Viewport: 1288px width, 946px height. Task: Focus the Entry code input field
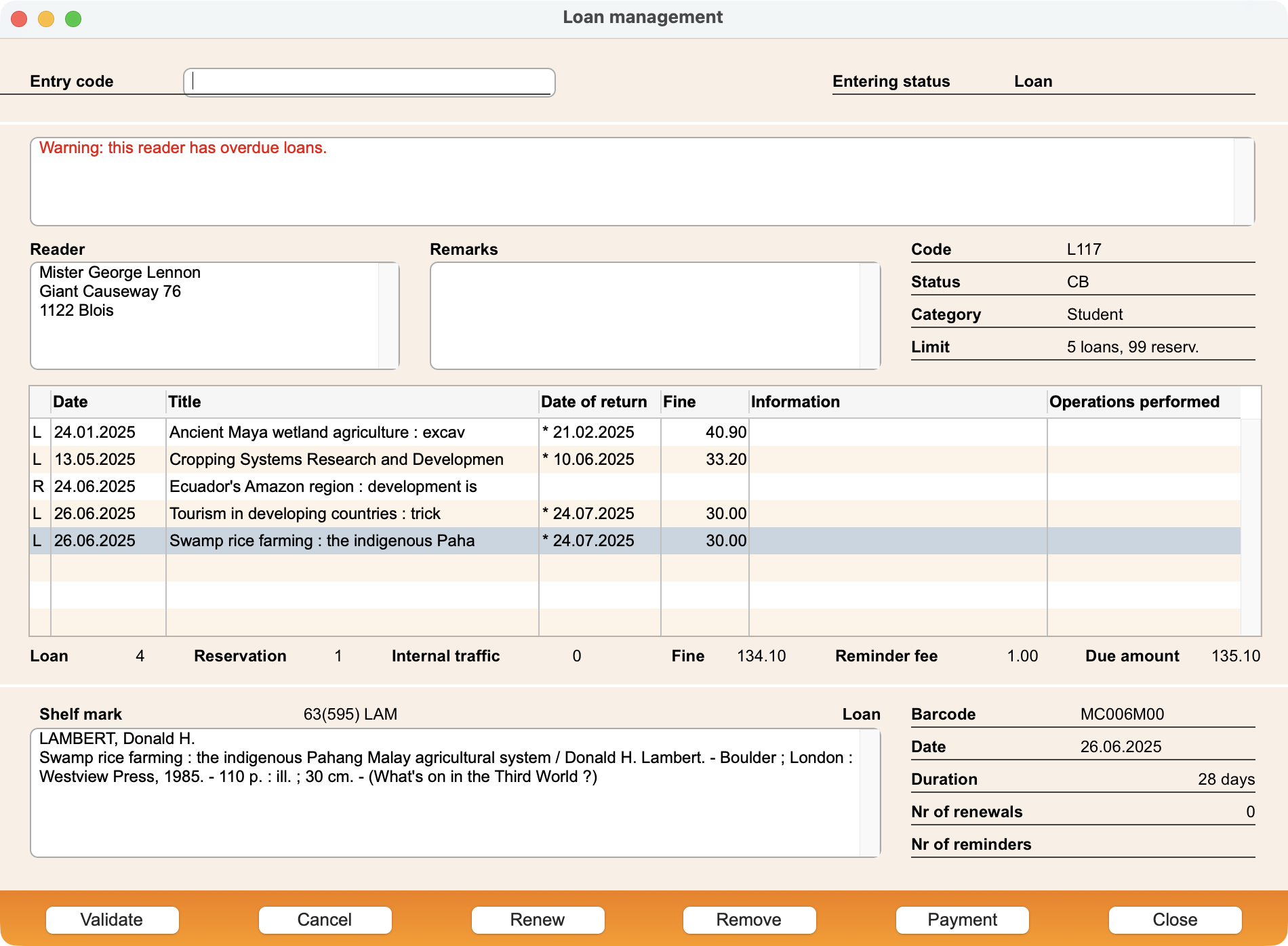369,82
